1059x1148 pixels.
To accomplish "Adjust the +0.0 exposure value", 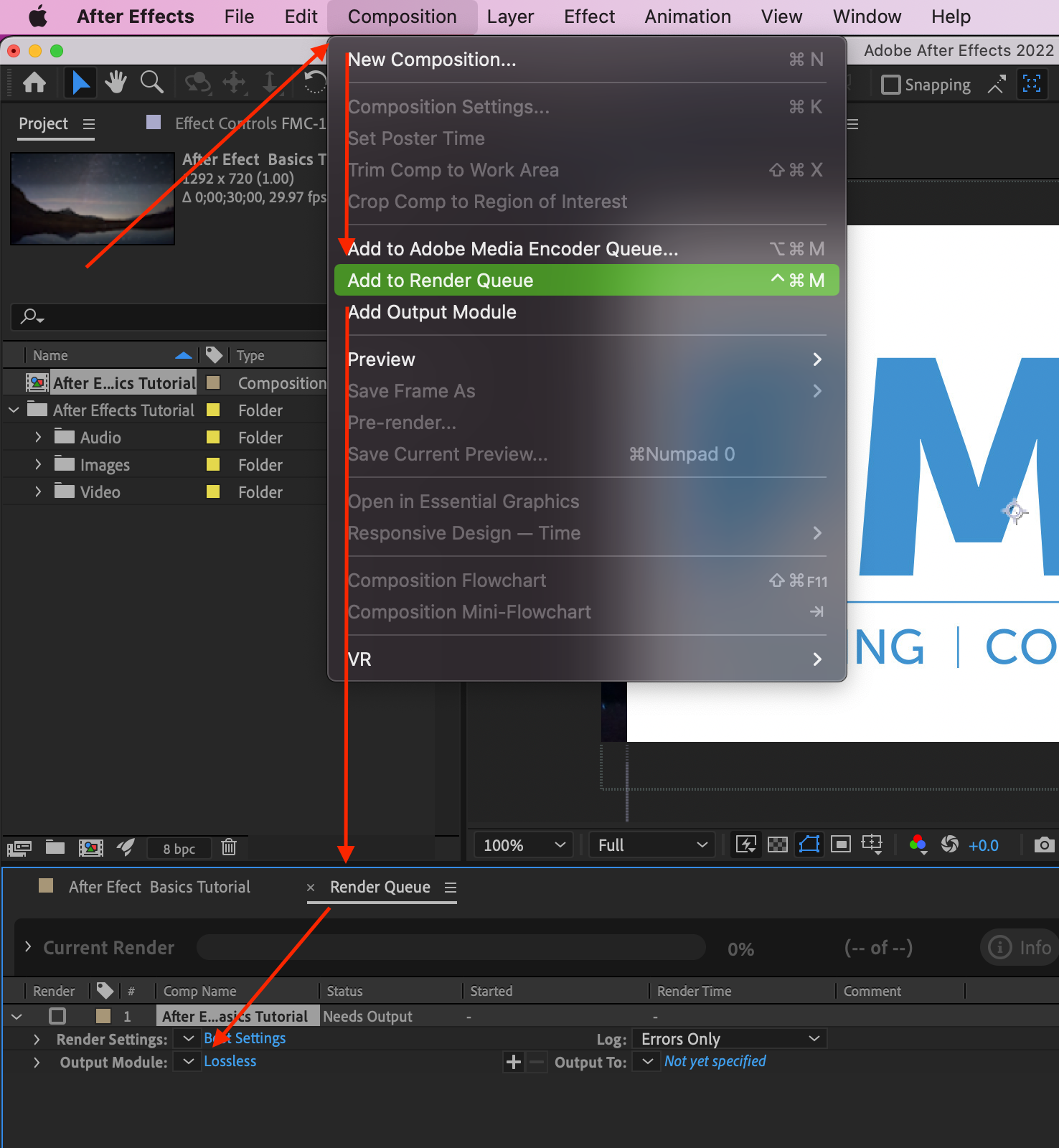I will [x=983, y=845].
